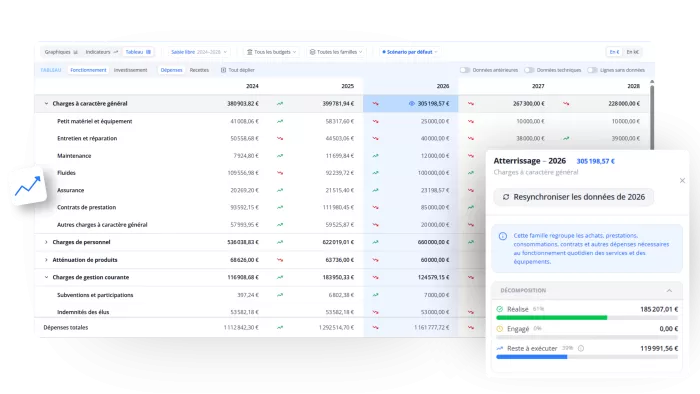Click Tout déplier button
Screen dimensions: 700x394
(238, 70)
